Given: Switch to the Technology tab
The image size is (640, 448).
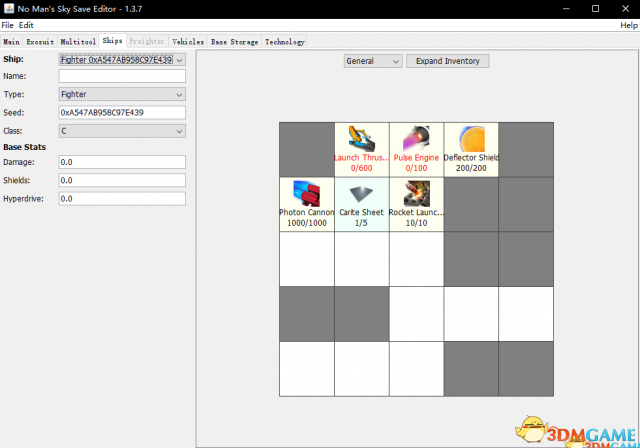Looking at the screenshot, I should pos(284,42).
